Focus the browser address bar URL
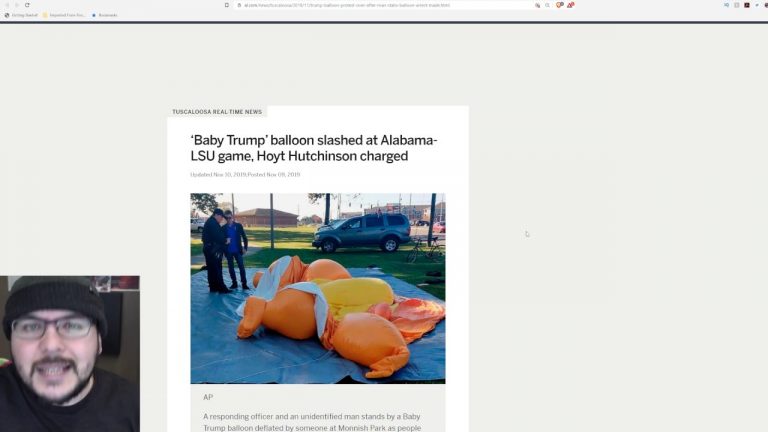The width and height of the screenshot is (768, 432). coord(347,5)
